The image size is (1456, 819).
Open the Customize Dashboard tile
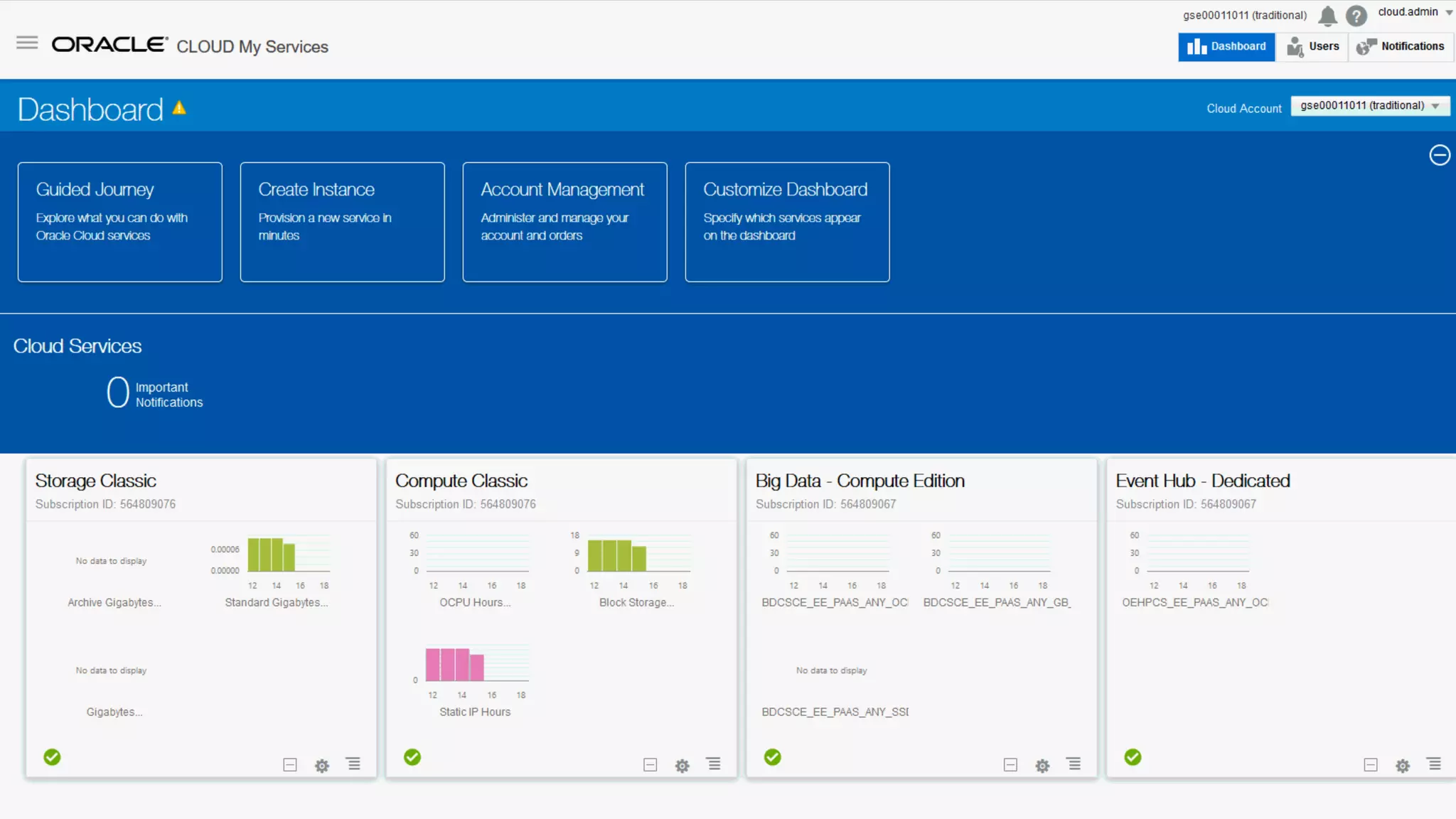tap(787, 222)
